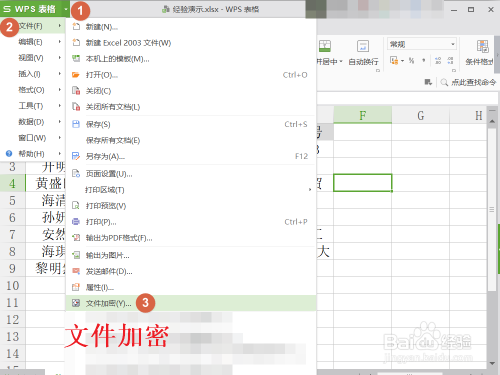Click the 文件加密(Y) encryption icon
The image size is (500, 375).
pos(76,303)
